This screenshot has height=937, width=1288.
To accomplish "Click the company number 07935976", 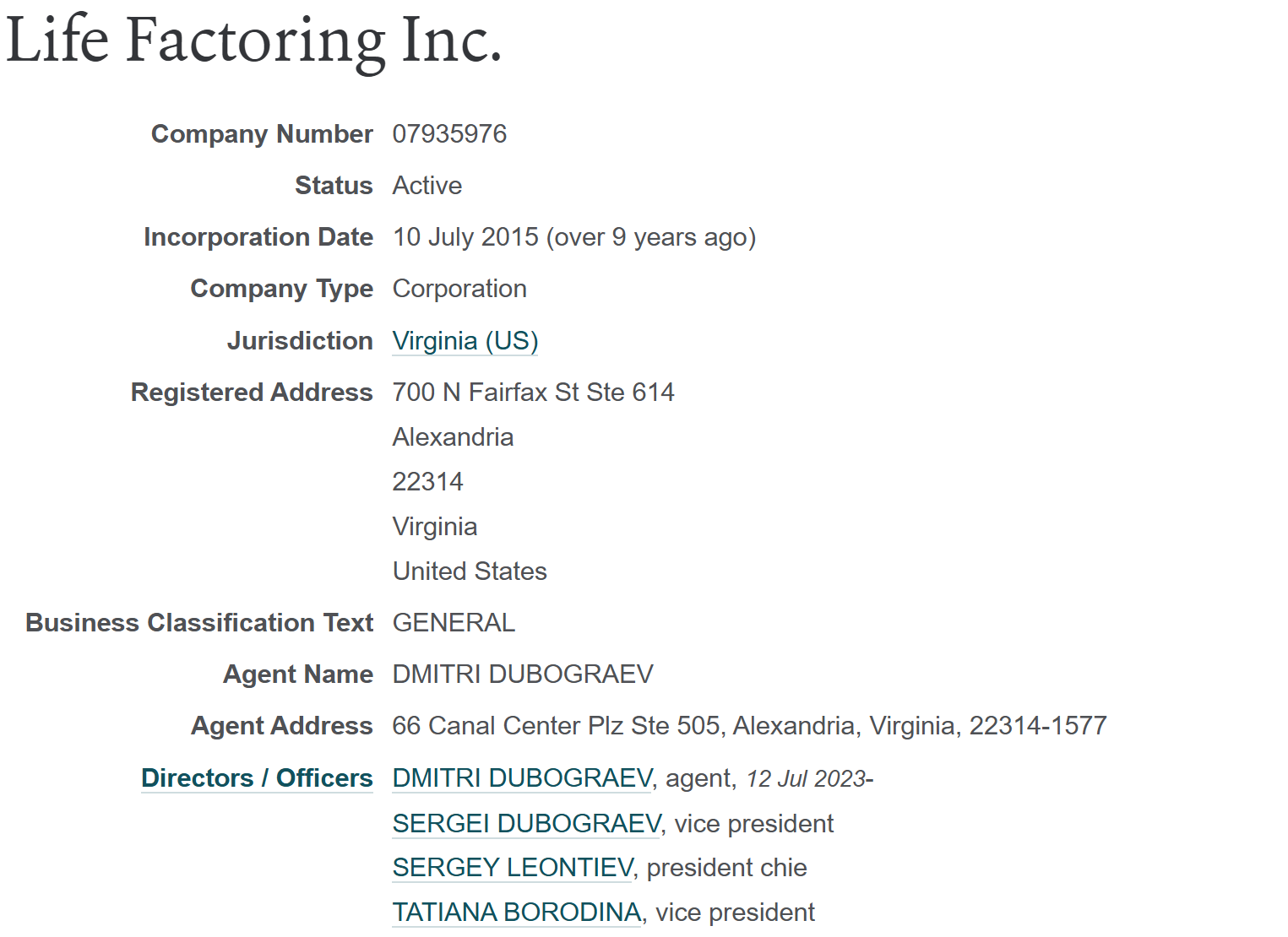I will [x=449, y=134].
